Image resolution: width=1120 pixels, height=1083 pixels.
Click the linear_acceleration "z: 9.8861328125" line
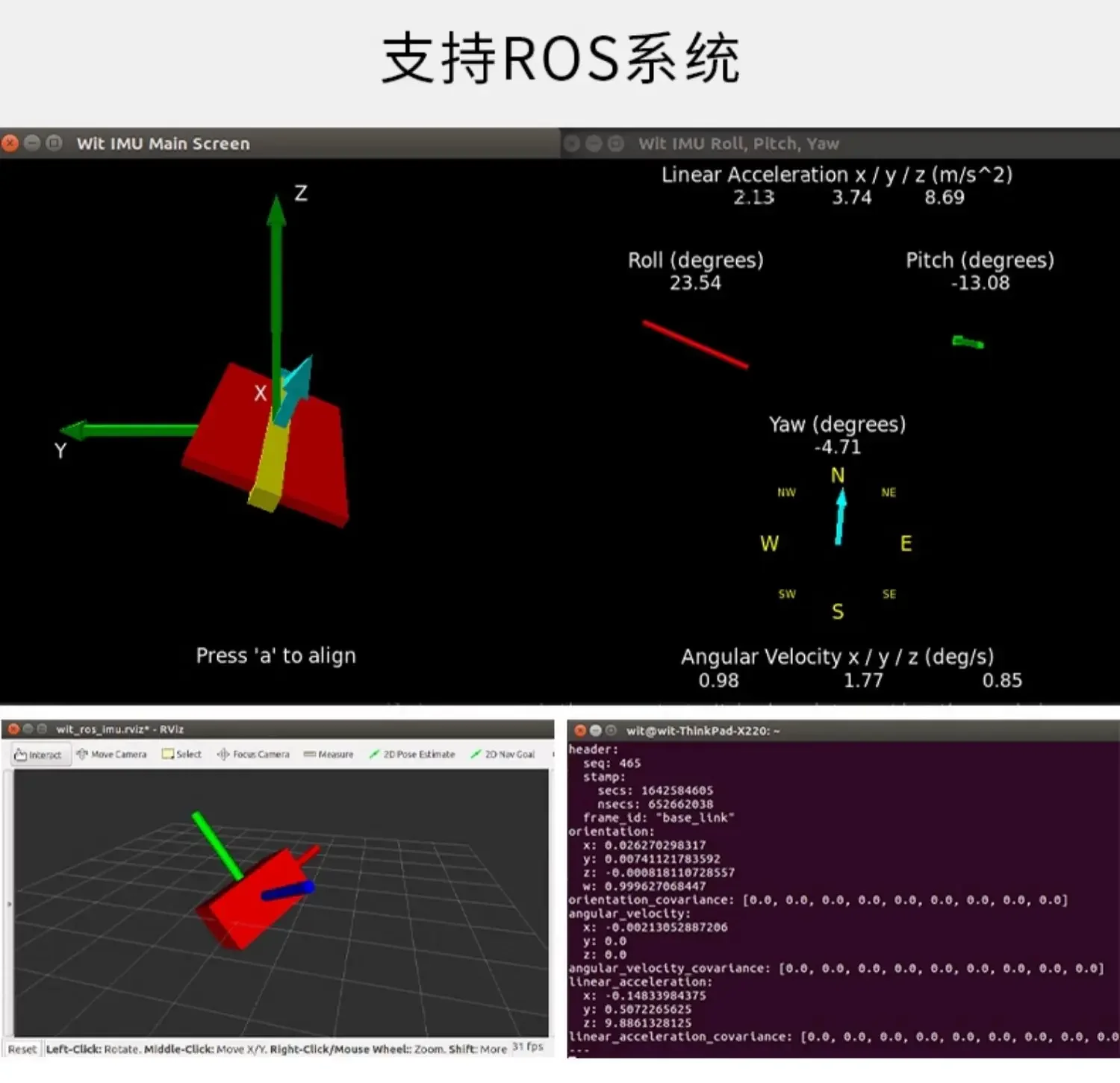point(637,1023)
